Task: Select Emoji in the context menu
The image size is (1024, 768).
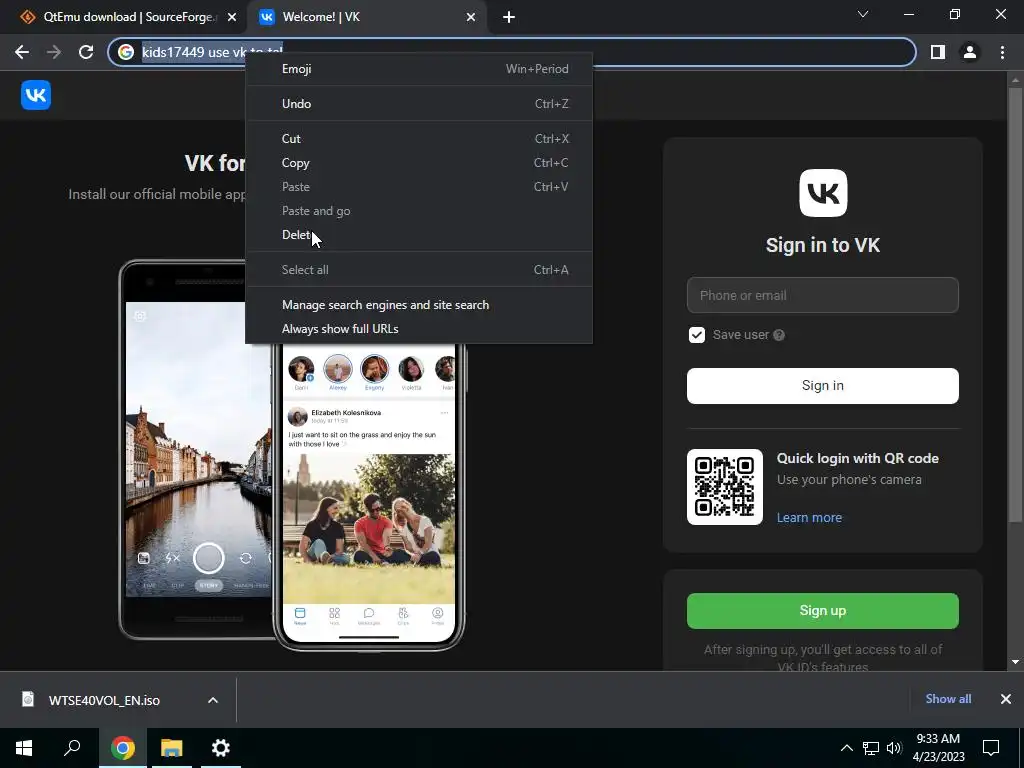Action: (419, 69)
